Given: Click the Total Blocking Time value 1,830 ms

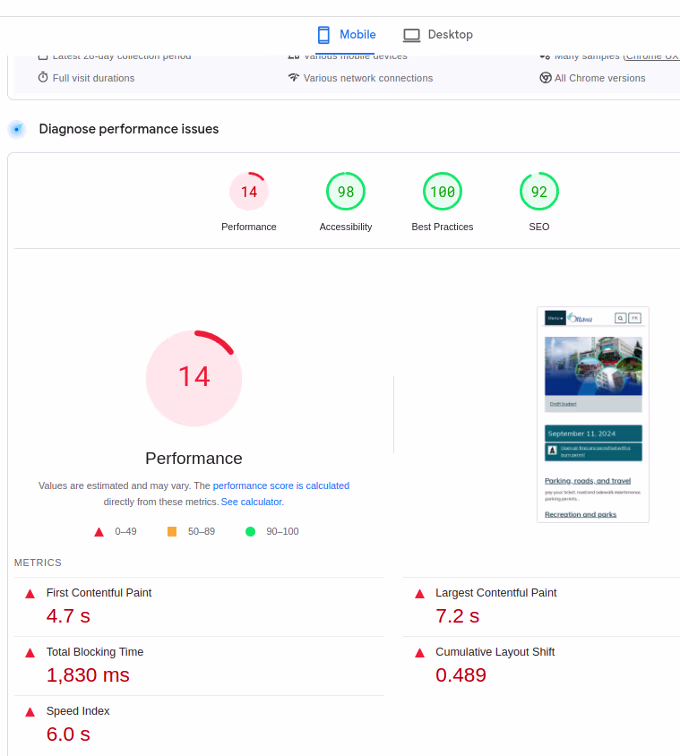Looking at the screenshot, I should click(88, 675).
